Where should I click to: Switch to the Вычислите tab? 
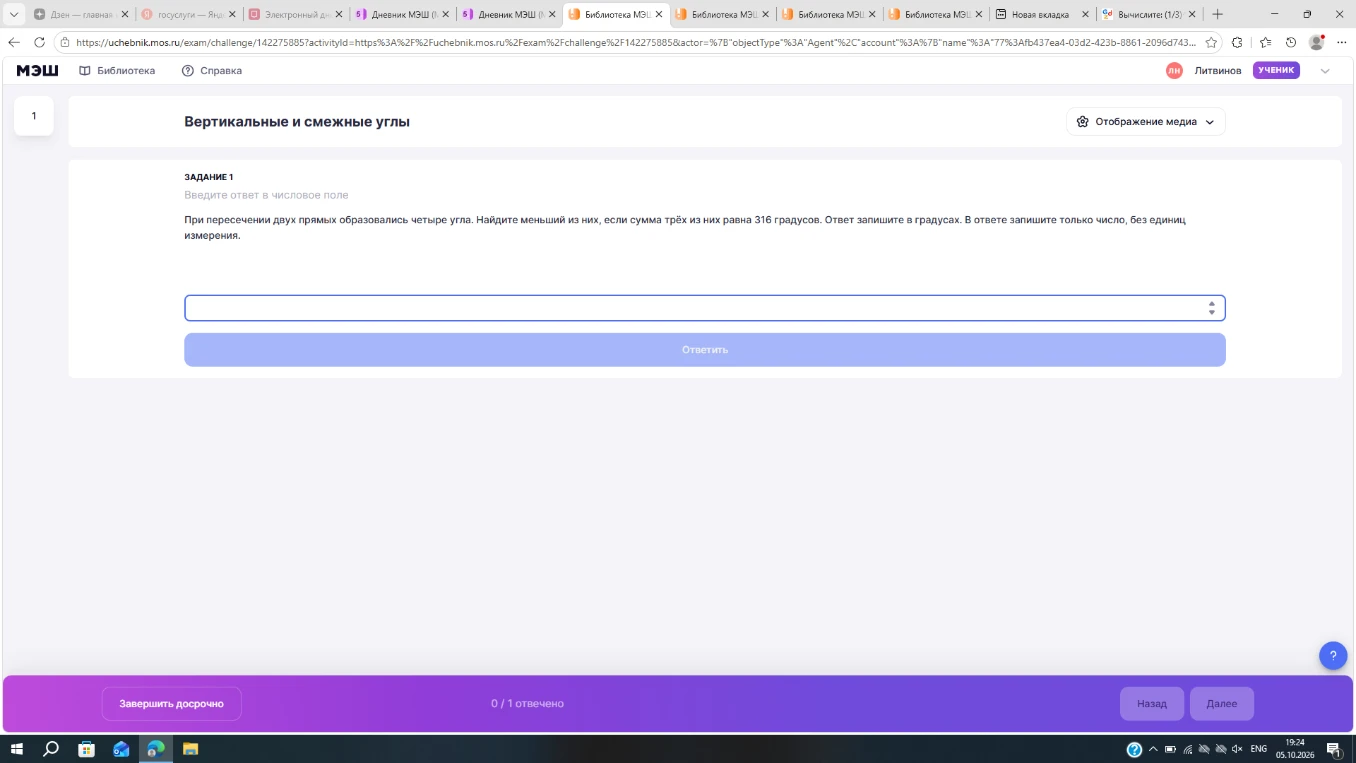(x=1148, y=14)
